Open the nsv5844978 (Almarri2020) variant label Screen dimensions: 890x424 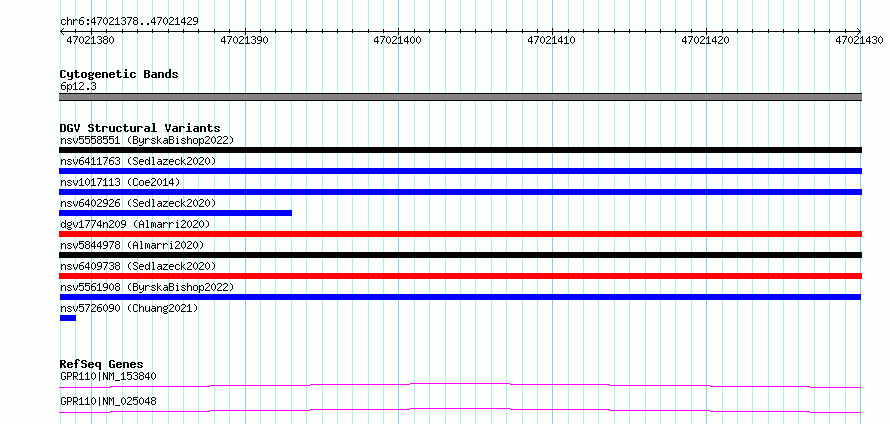pyautogui.click(x=132, y=245)
